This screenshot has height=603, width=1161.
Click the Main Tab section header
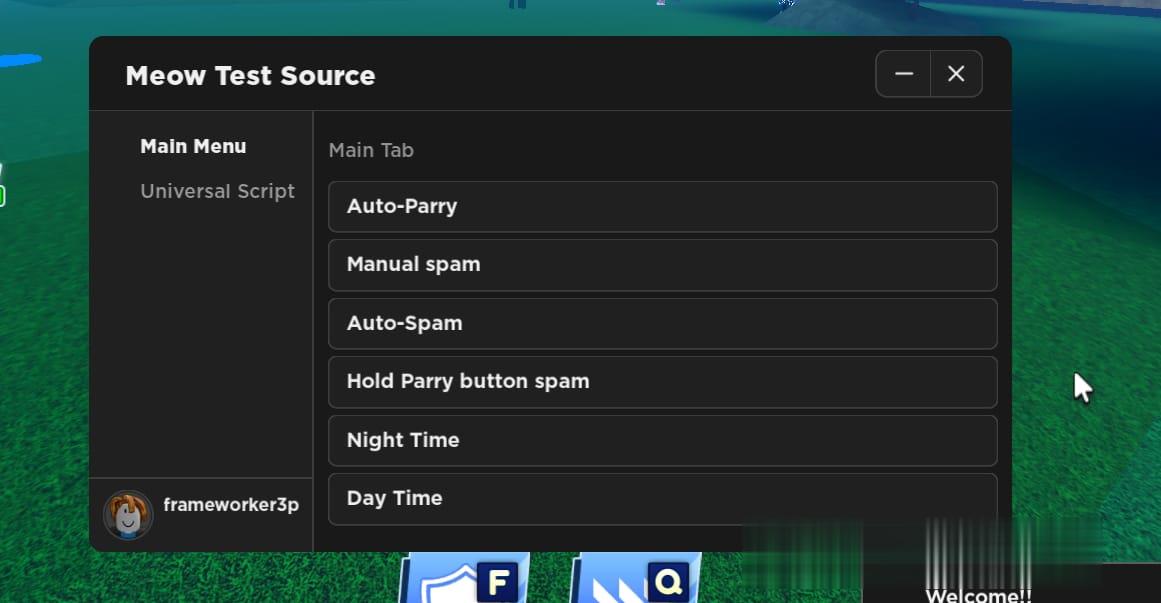[371, 150]
